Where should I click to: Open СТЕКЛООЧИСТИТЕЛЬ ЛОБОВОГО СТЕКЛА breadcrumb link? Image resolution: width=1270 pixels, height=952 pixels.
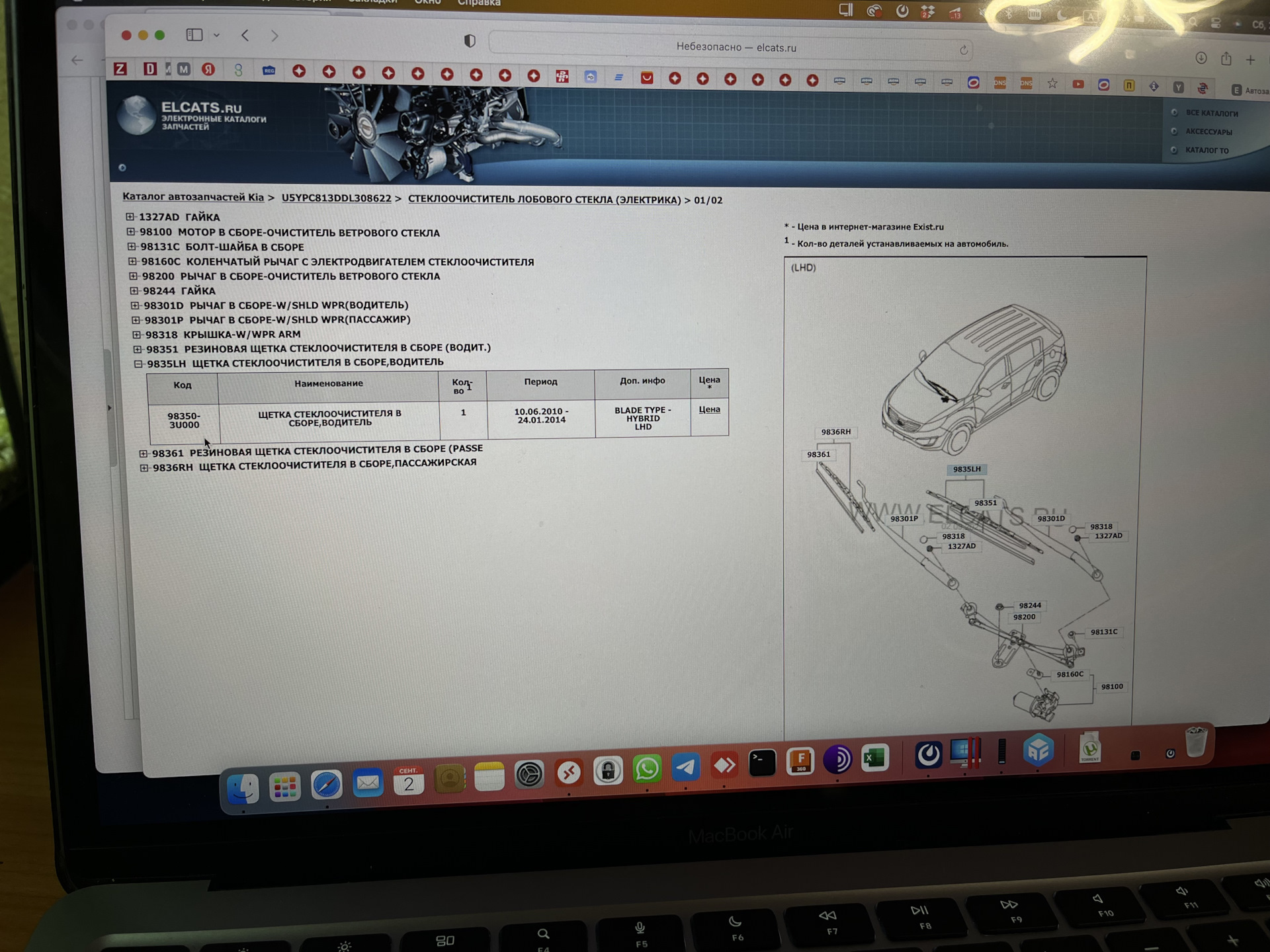point(544,200)
